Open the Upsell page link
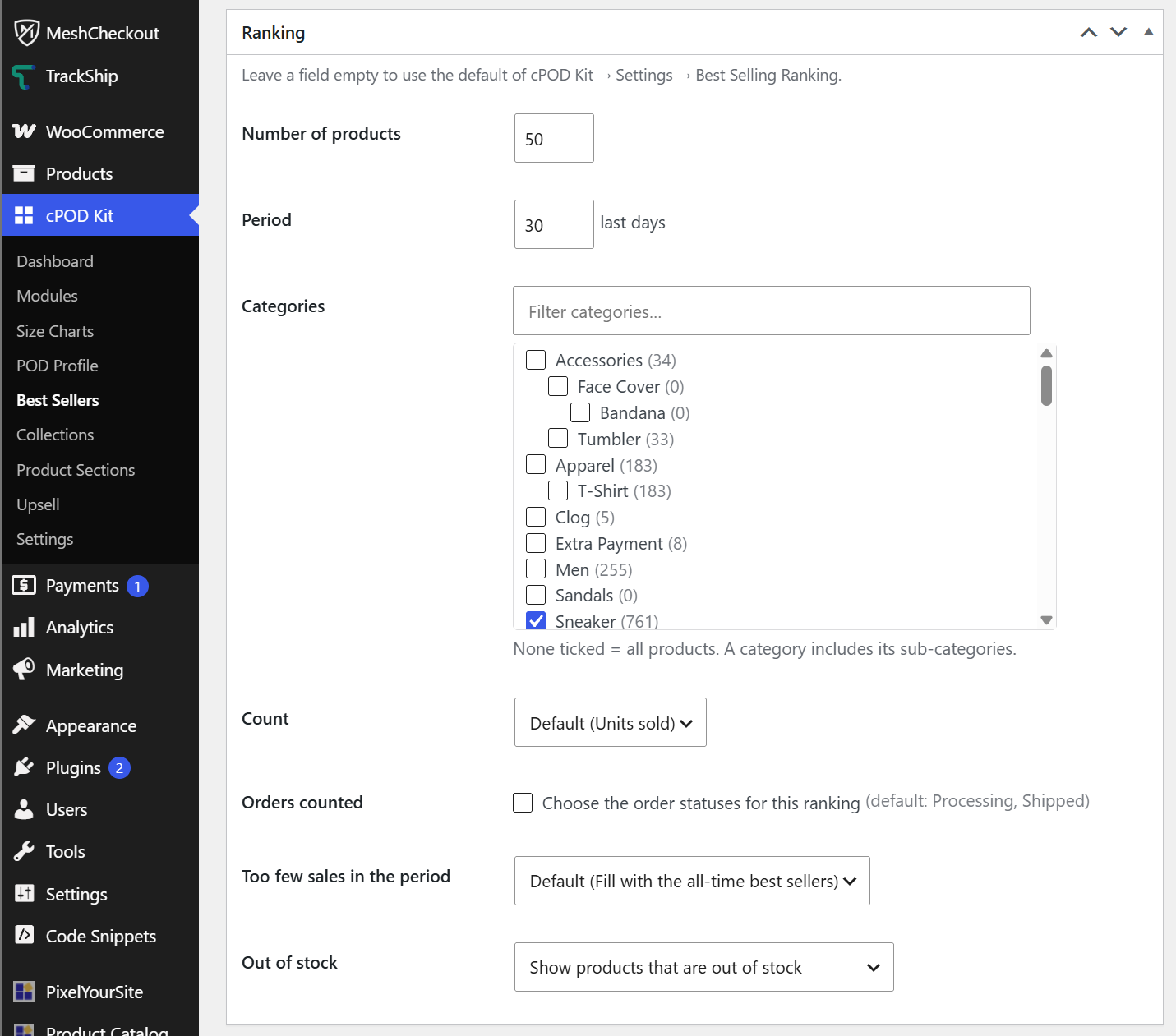The image size is (1176, 1036). (x=38, y=504)
